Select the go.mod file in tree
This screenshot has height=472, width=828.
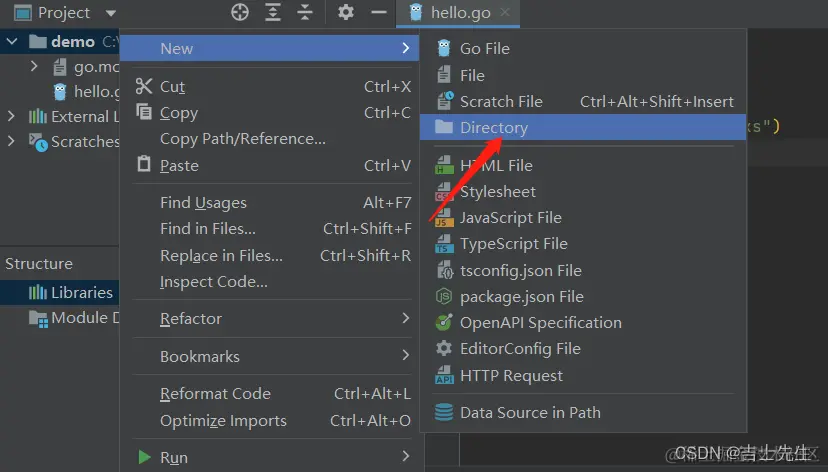click(x=86, y=67)
